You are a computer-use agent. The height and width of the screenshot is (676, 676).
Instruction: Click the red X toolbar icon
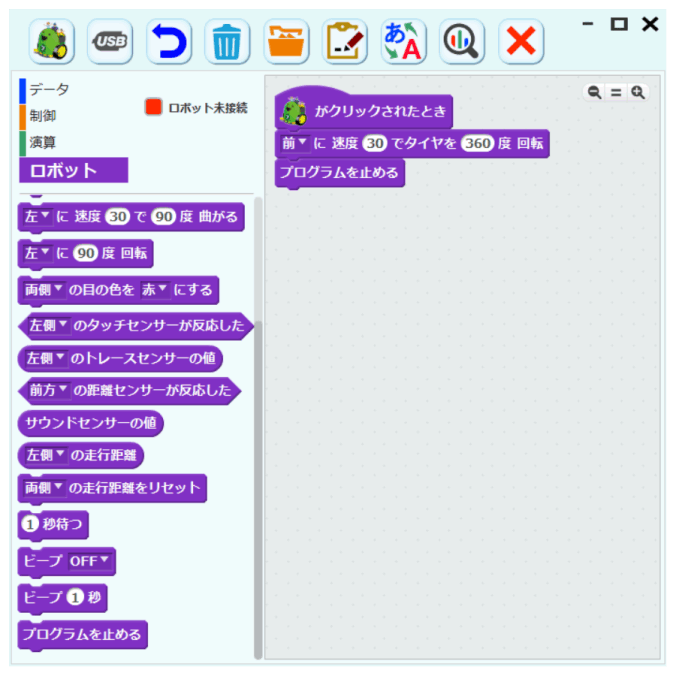tap(521, 41)
